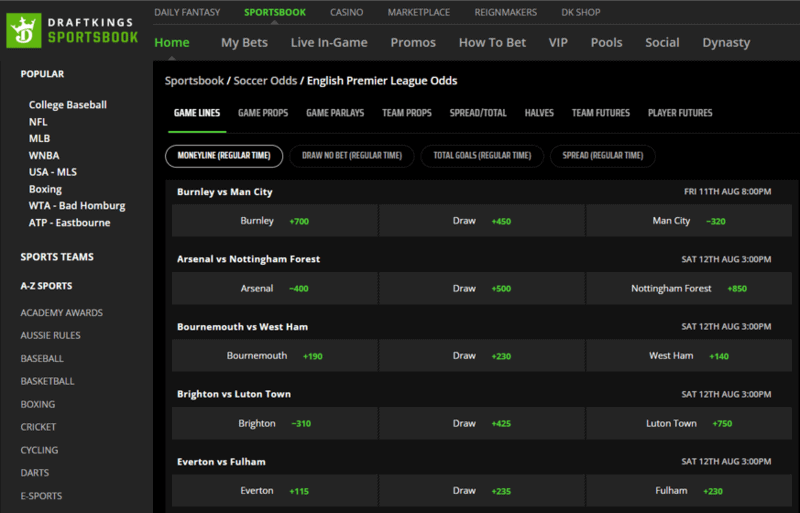Switch to the Player Futures tab

(x=680, y=113)
